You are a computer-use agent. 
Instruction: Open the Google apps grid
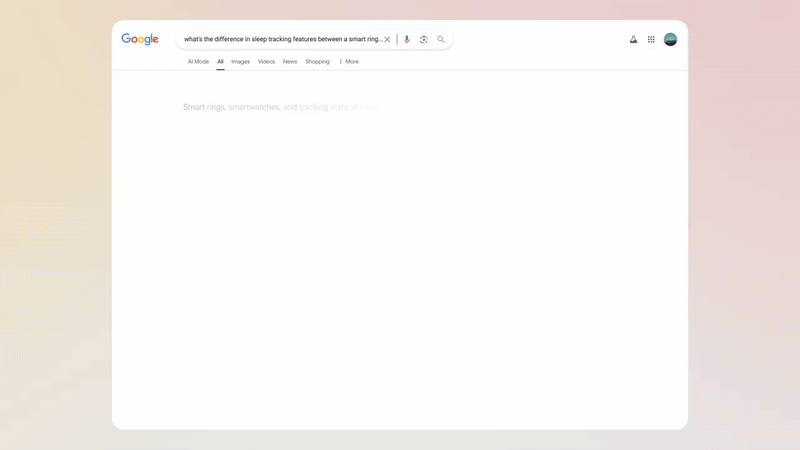(x=651, y=40)
